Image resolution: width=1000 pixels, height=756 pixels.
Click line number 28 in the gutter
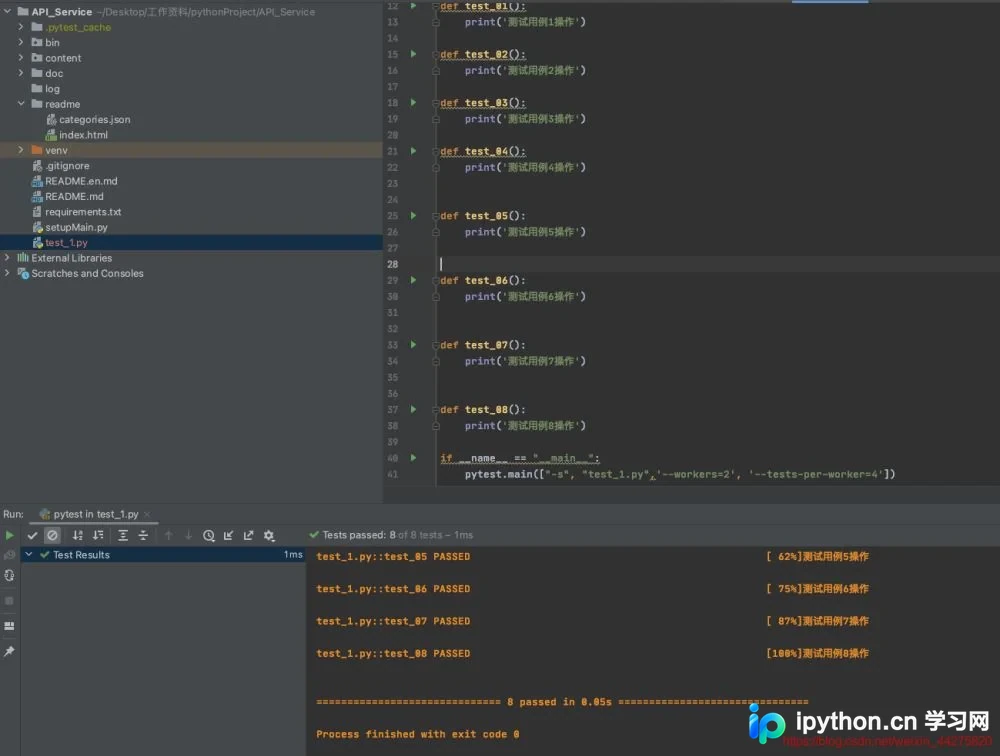(x=392, y=264)
